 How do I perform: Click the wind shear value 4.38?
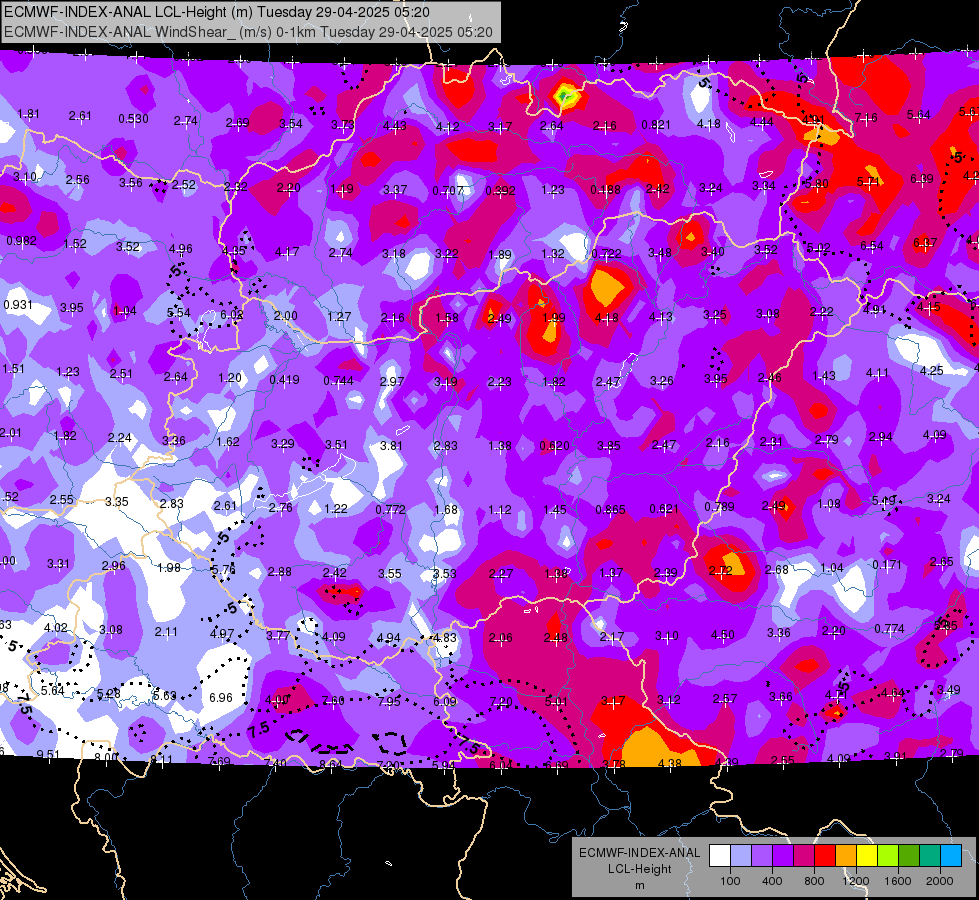(670, 763)
